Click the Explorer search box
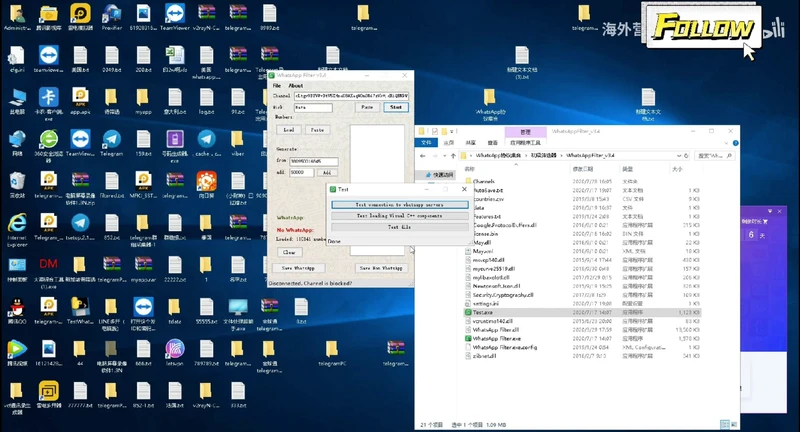Screen dimensions: 800x432 point(713,156)
